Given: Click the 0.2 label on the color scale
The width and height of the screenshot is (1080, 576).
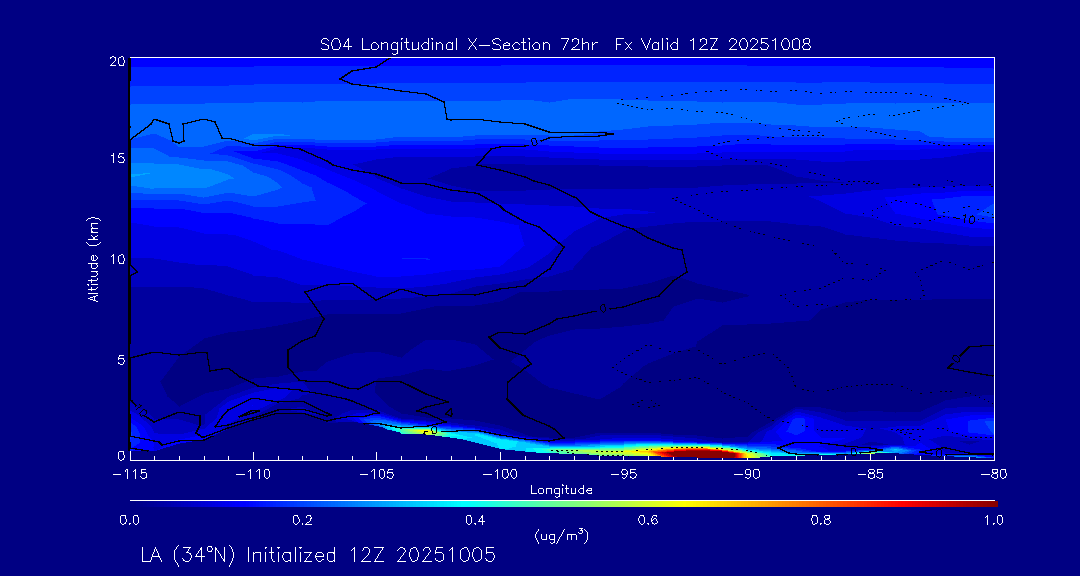Looking at the screenshot, I should [302, 520].
